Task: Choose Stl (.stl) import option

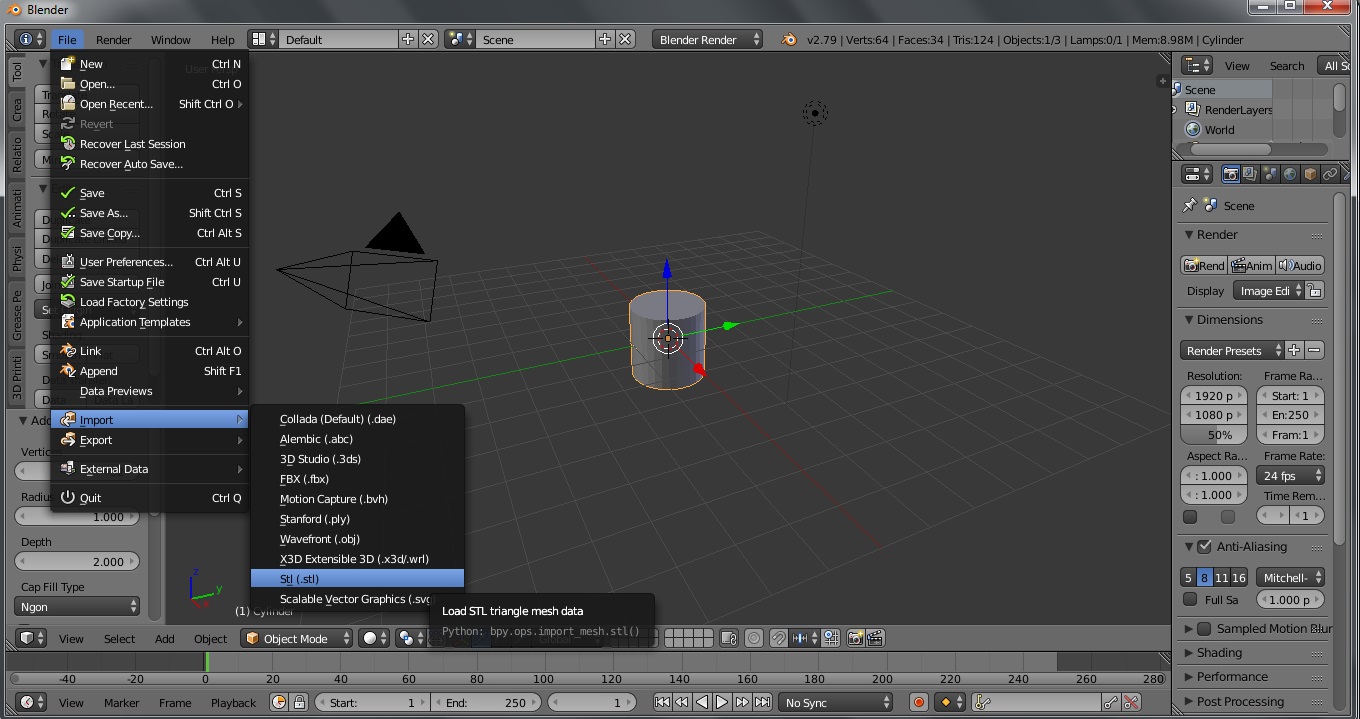Action: point(357,578)
